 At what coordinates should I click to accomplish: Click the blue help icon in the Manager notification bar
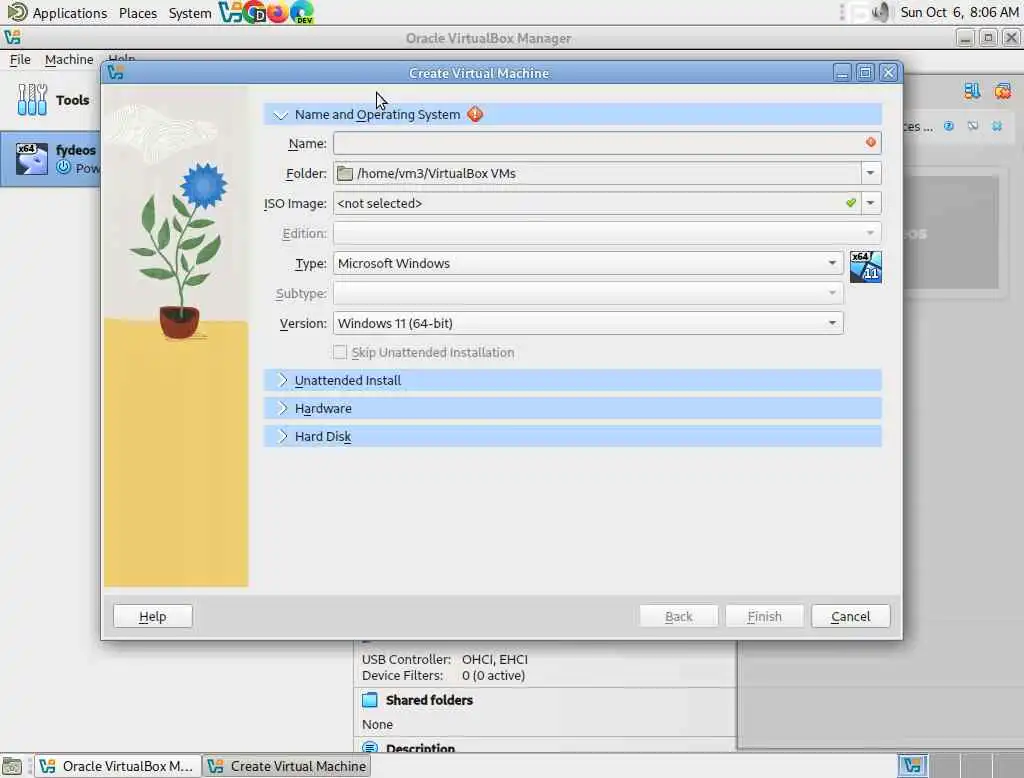[949, 126]
